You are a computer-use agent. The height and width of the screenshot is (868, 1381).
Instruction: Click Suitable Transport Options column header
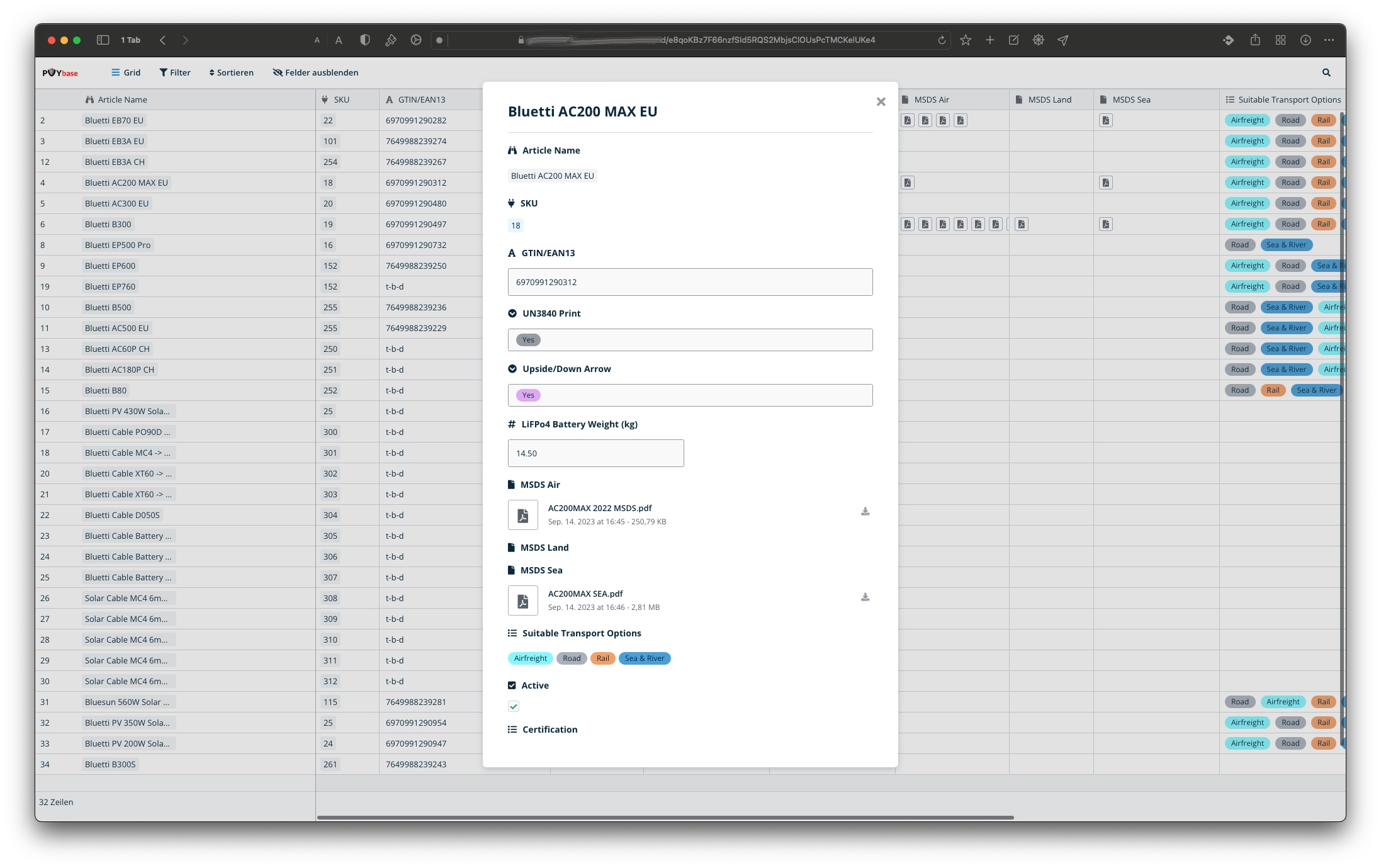[1283, 99]
